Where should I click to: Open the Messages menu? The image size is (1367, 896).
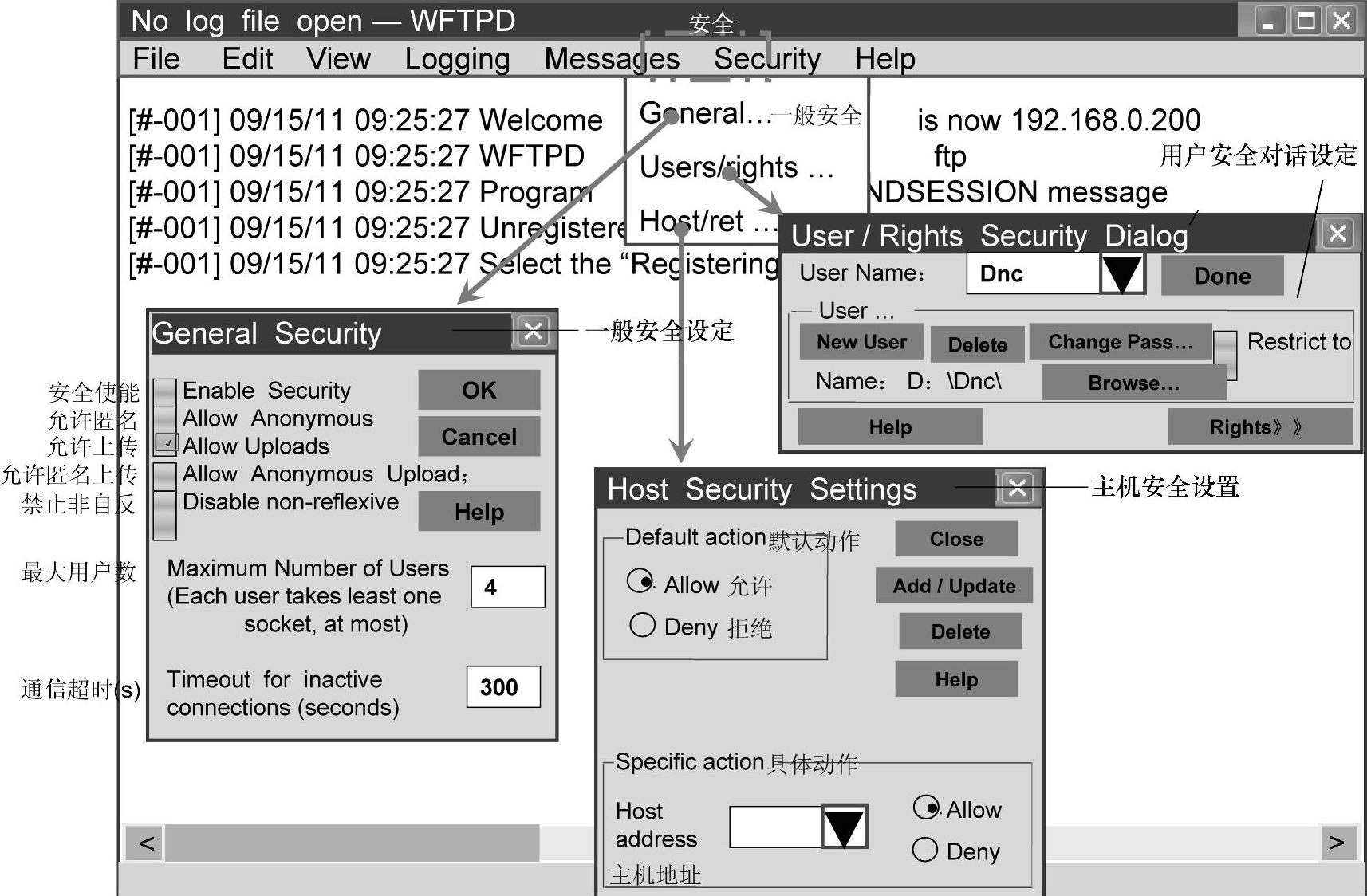pos(612,59)
